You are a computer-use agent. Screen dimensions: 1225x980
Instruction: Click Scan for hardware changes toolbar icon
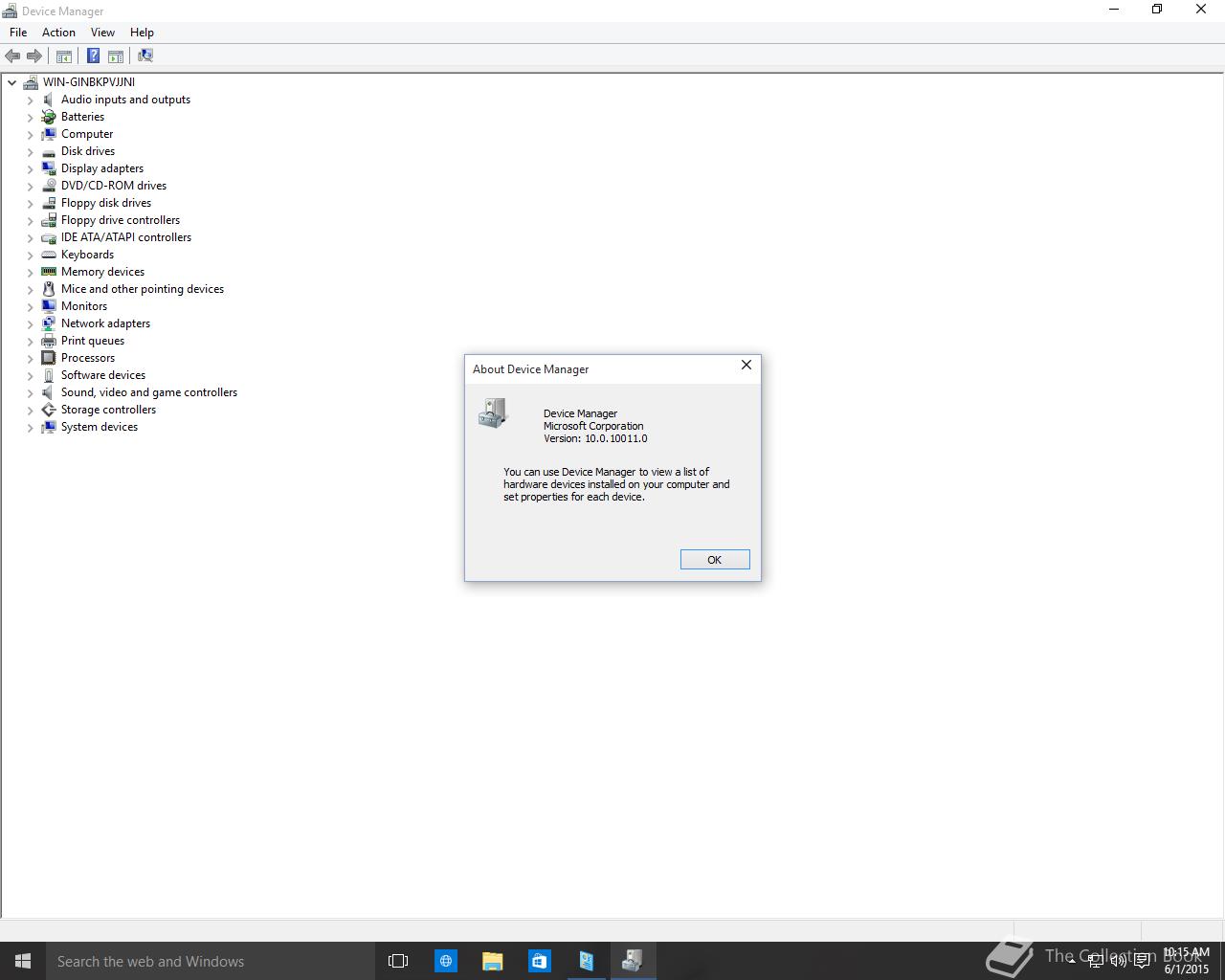click(x=145, y=56)
